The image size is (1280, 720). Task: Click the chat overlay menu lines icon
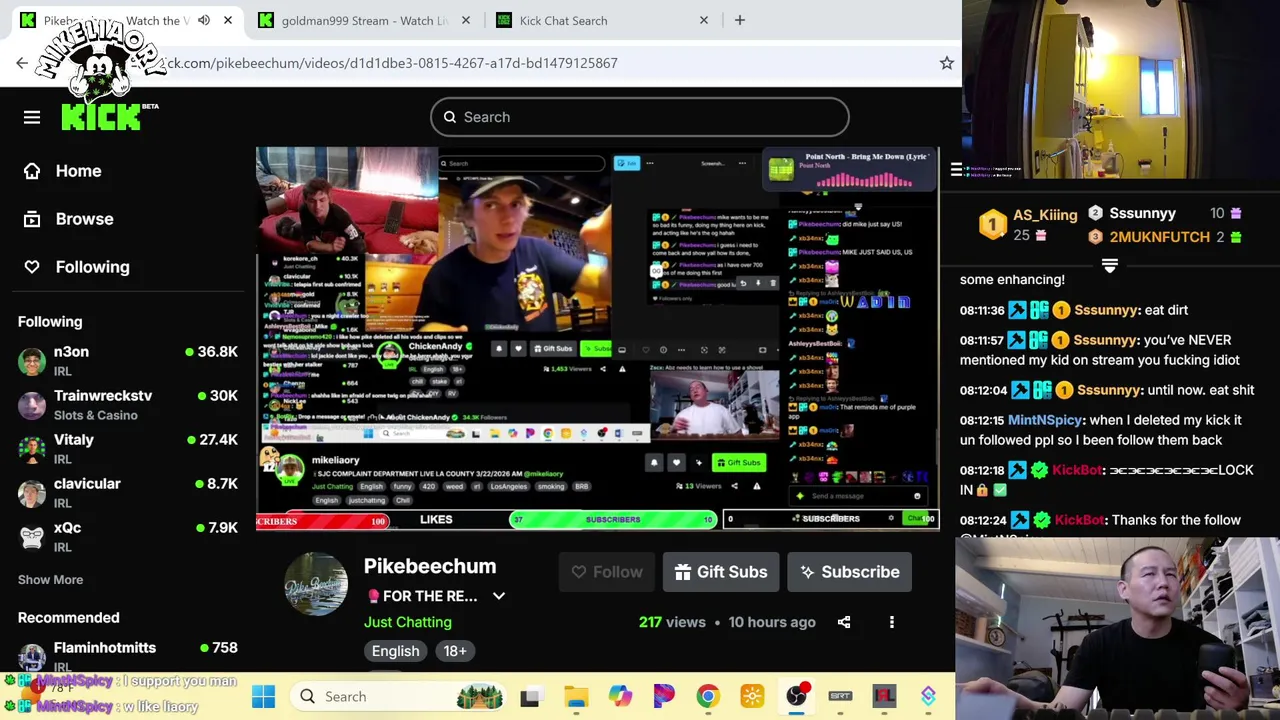956,169
